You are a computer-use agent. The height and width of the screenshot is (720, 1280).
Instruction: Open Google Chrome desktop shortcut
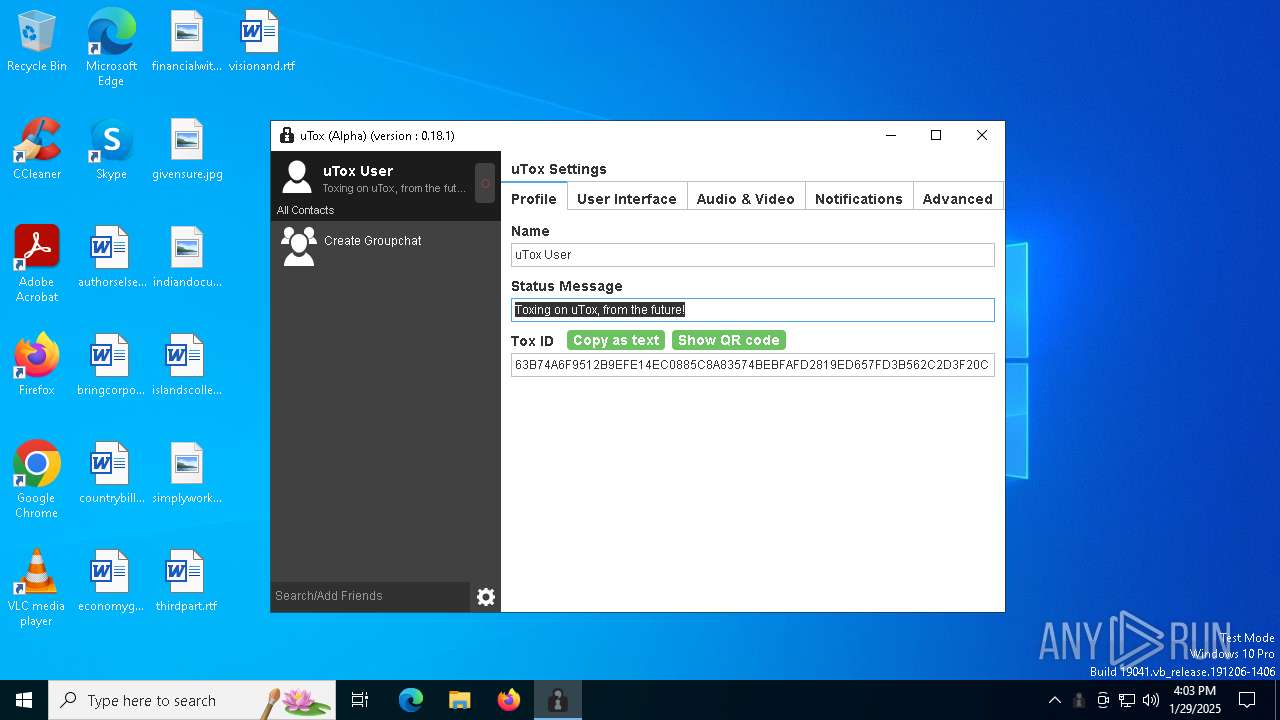[37, 480]
